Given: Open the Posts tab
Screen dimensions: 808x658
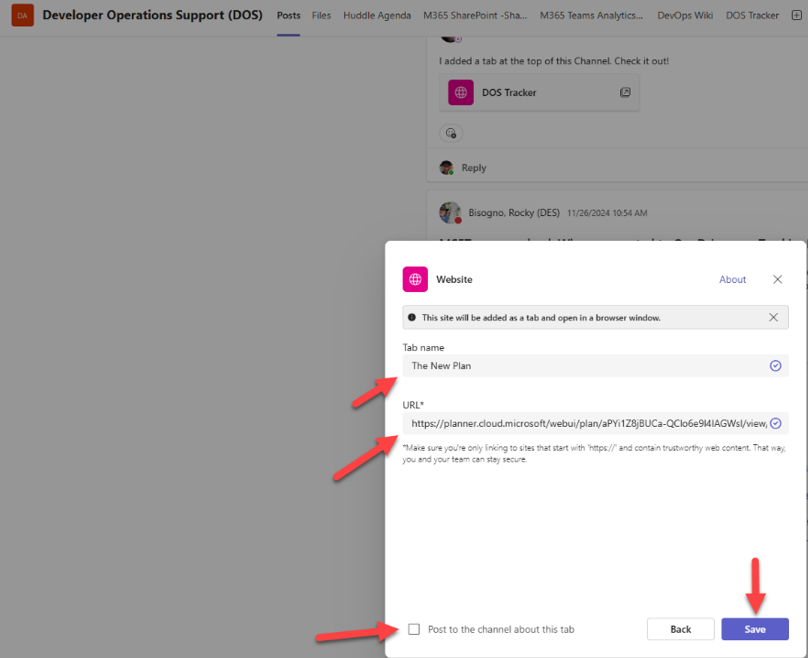Looking at the screenshot, I should tap(288, 15).
